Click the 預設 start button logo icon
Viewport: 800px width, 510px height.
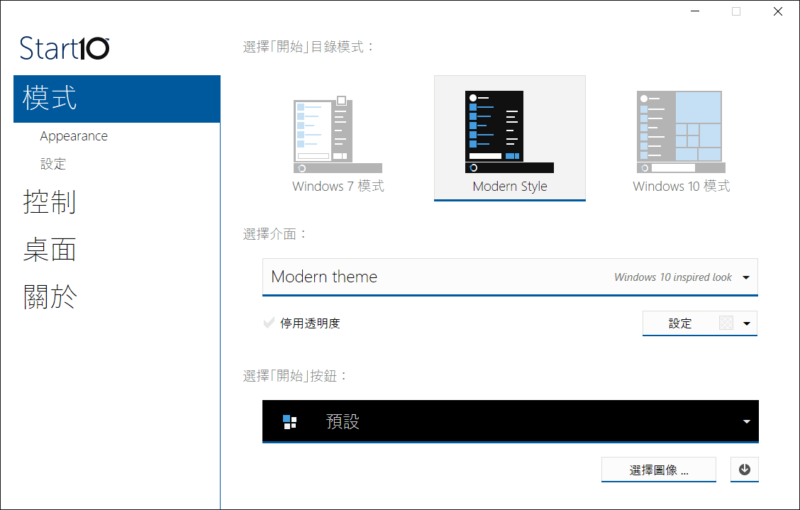click(290, 422)
